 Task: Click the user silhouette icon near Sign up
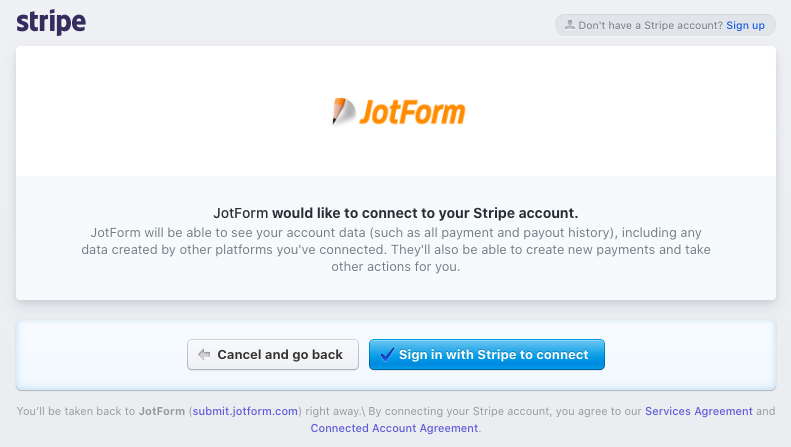[x=569, y=25]
